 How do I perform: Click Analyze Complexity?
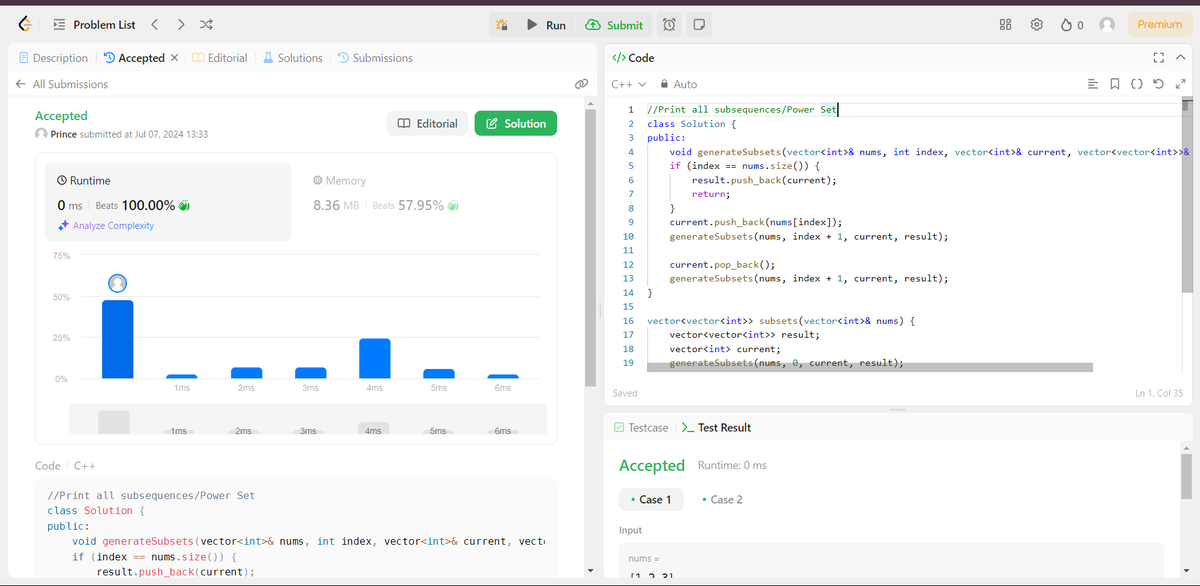[x=107, y=226]
